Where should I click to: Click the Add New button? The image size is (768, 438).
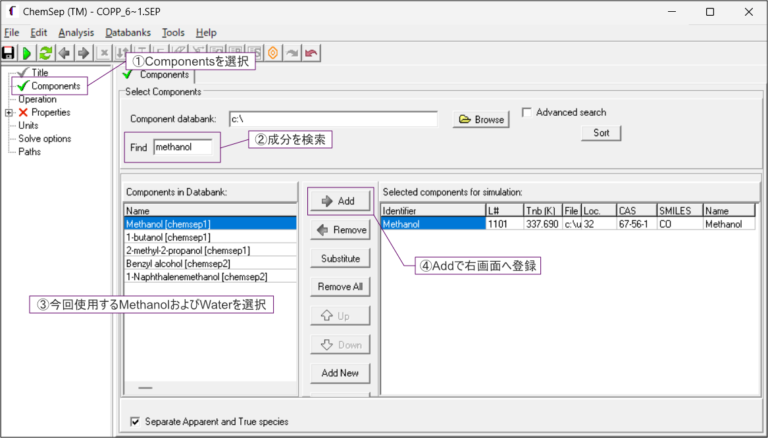pos(340,373)
